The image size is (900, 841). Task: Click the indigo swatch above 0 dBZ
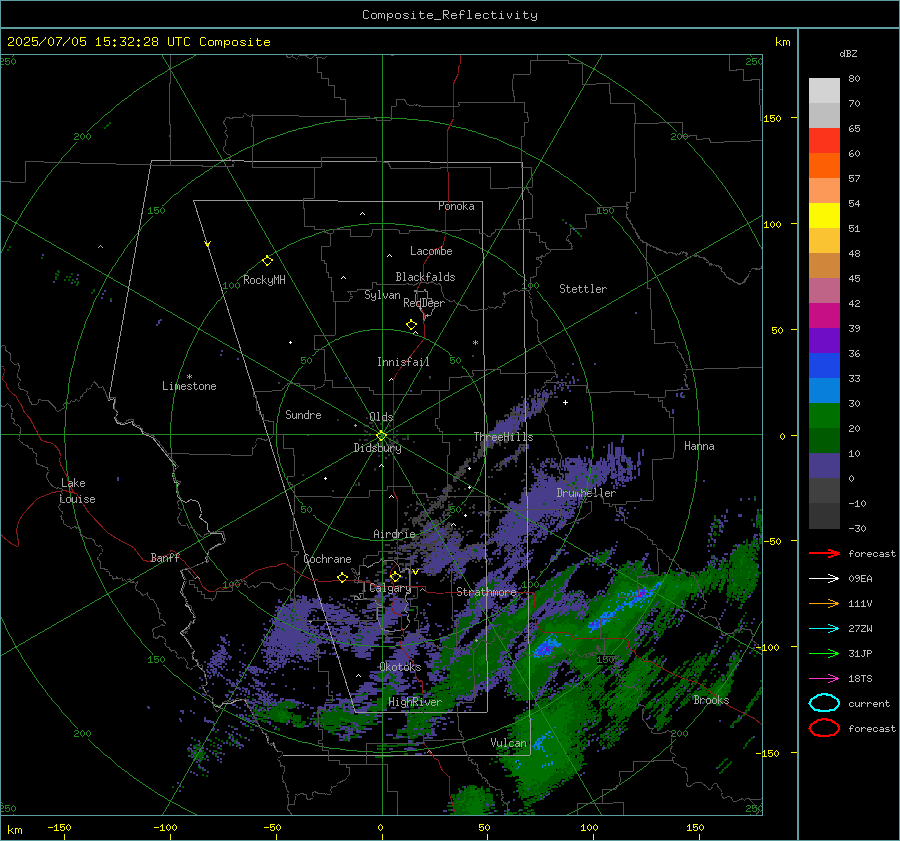(824, 466)
